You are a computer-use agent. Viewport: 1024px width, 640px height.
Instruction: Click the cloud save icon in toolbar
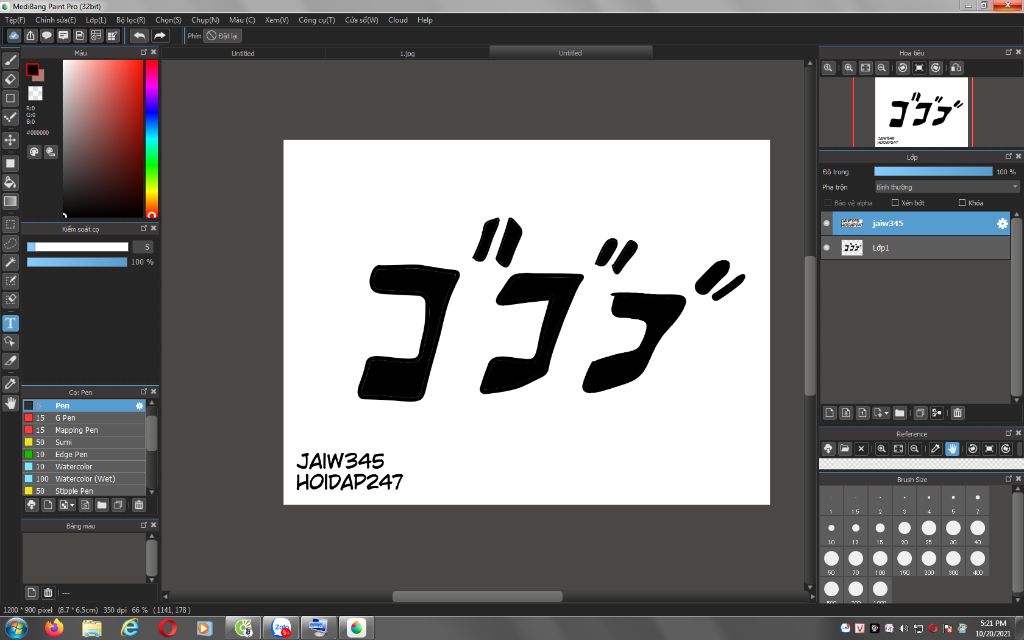pyautogui.click(x=14, y=36)
